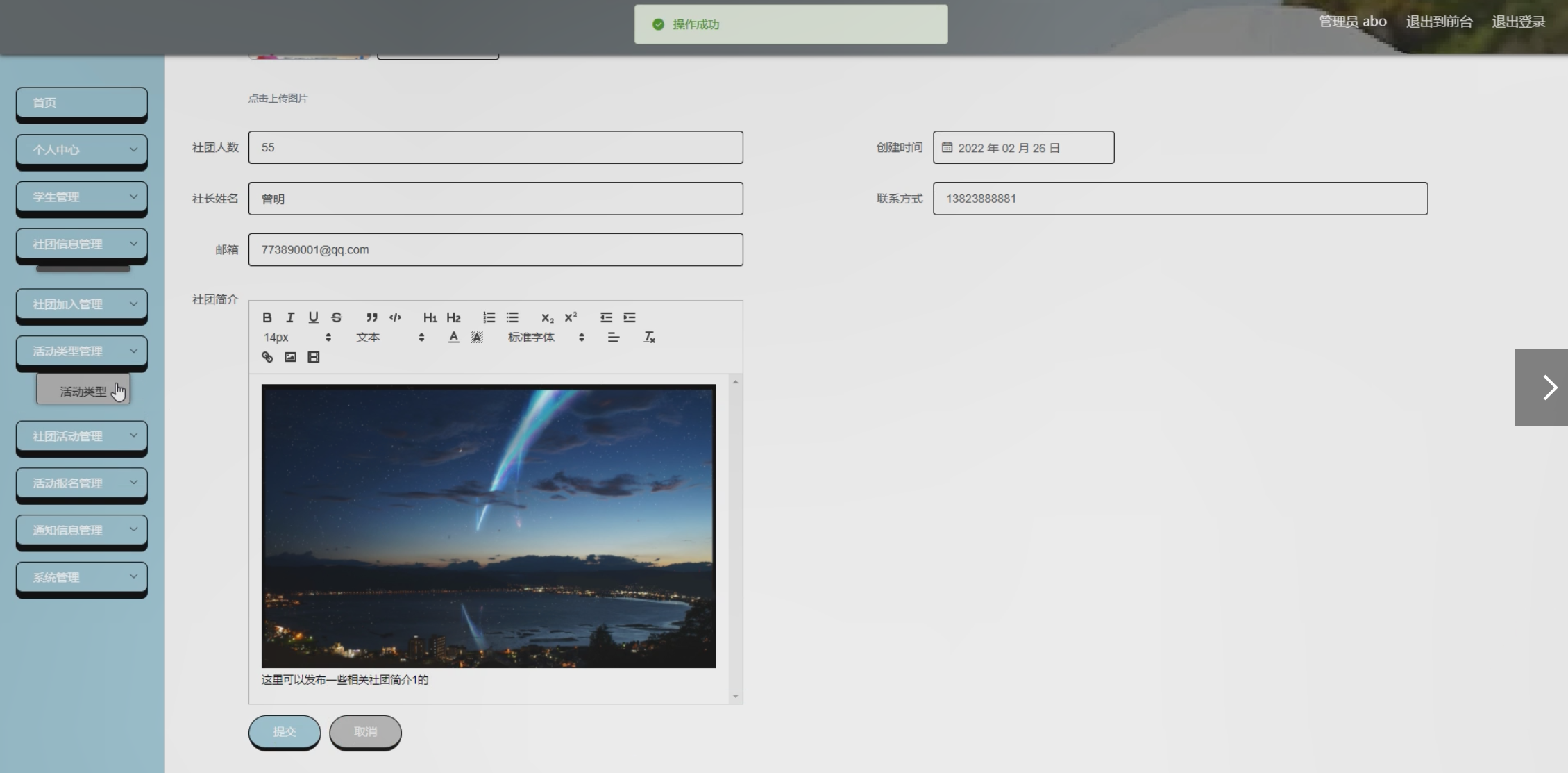Open the 标准字体 font family dropdown
The image size is (1568, 773).
[x=546, y=338]
